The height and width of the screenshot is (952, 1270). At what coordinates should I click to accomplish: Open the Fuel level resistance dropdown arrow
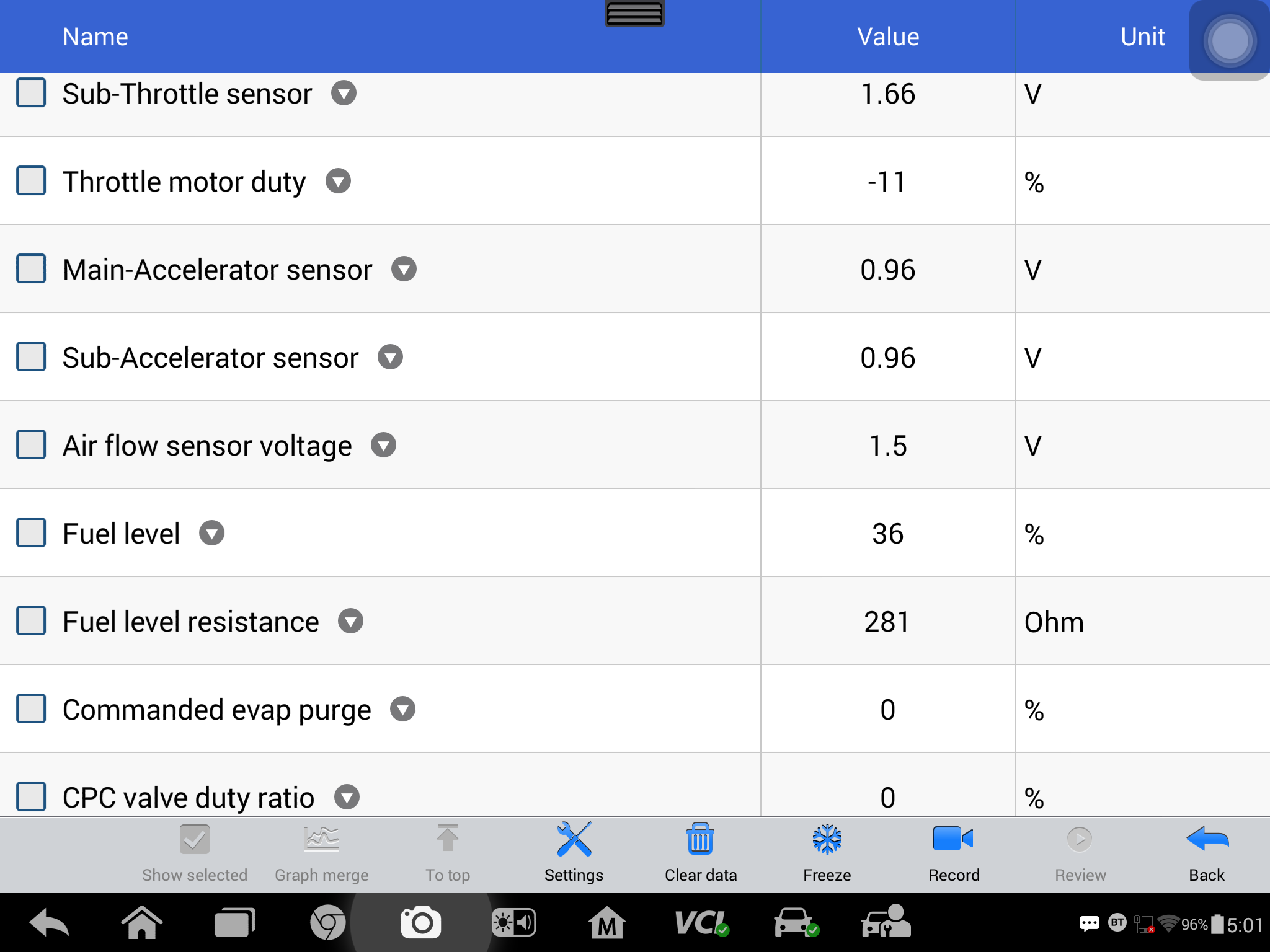(x=350, y=621)
